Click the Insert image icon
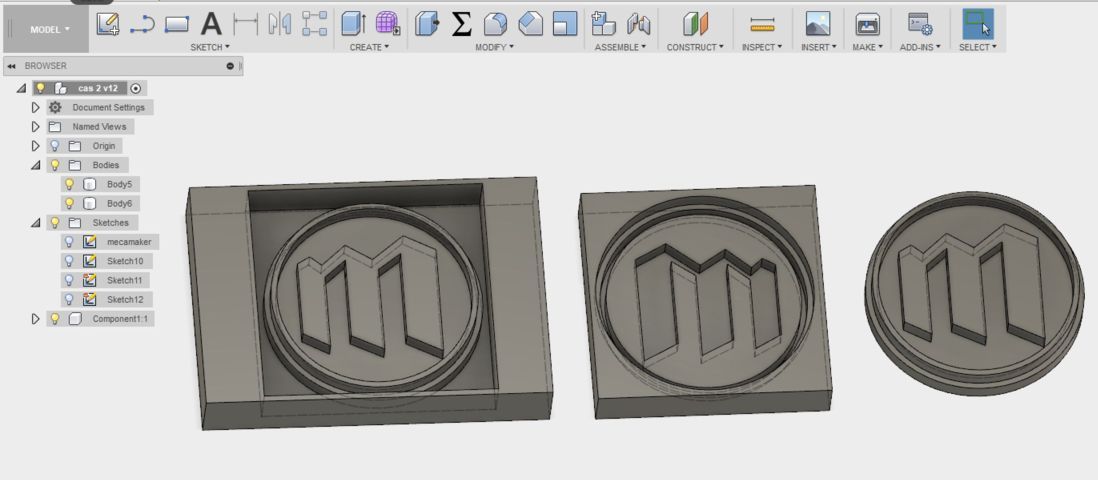 click(x=818, y=25)
